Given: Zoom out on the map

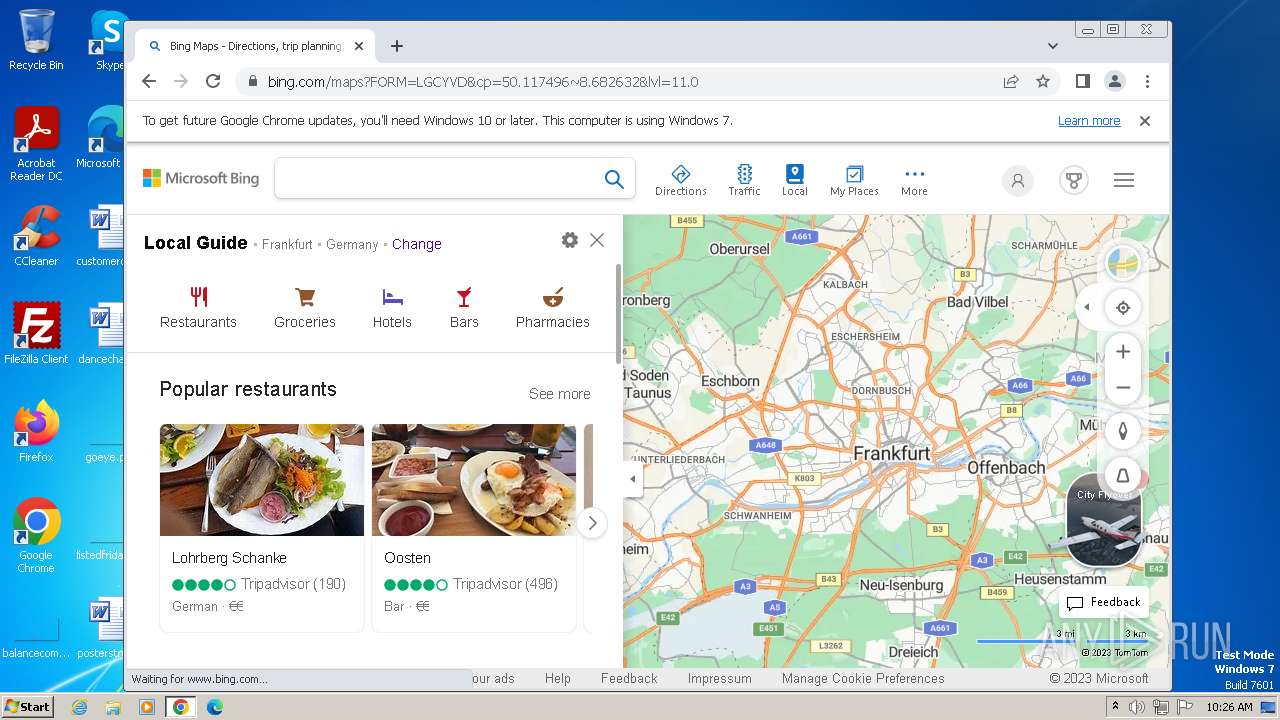Looking at the screenshot, I should click(x=1123, y=387).
